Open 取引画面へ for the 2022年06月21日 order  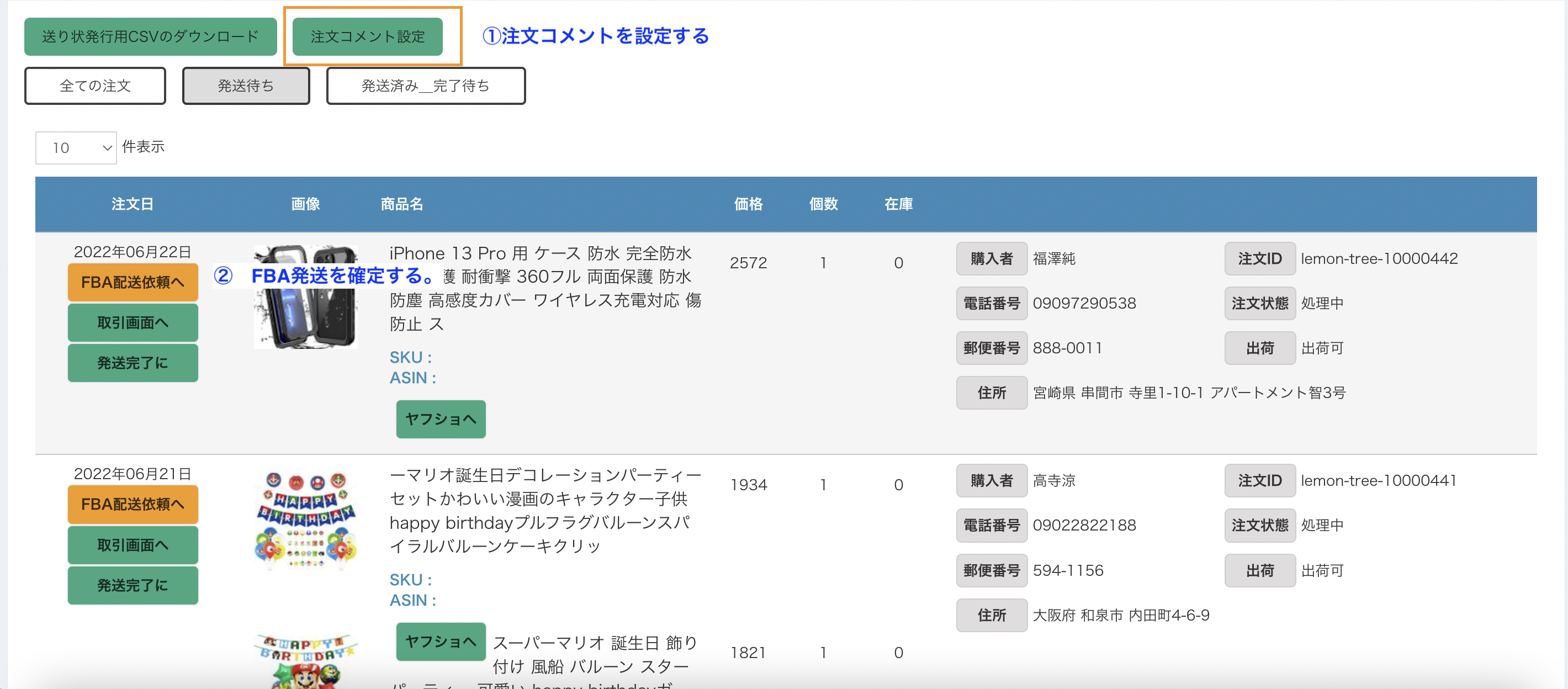pyautogui.click(x=133, y=545)
